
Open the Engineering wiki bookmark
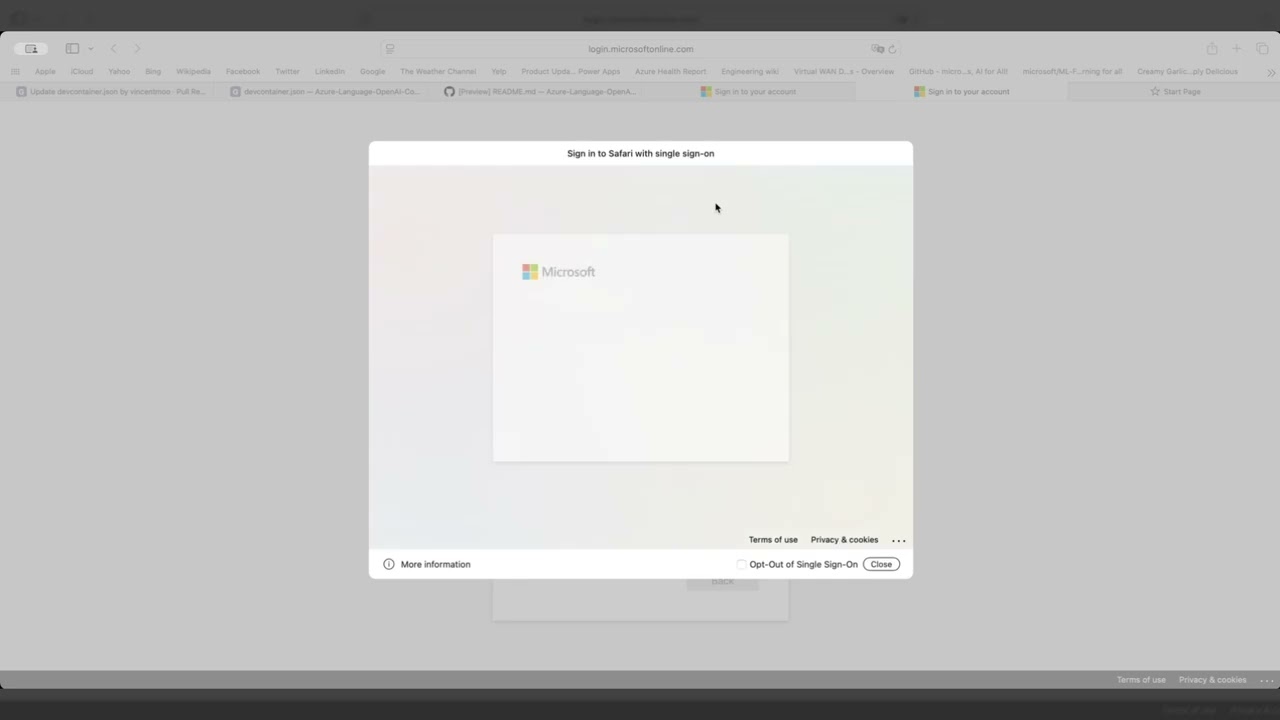pos(750,71)
